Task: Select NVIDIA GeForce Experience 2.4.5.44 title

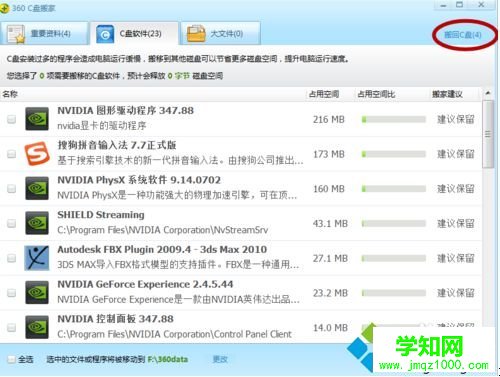Action: 145,284
